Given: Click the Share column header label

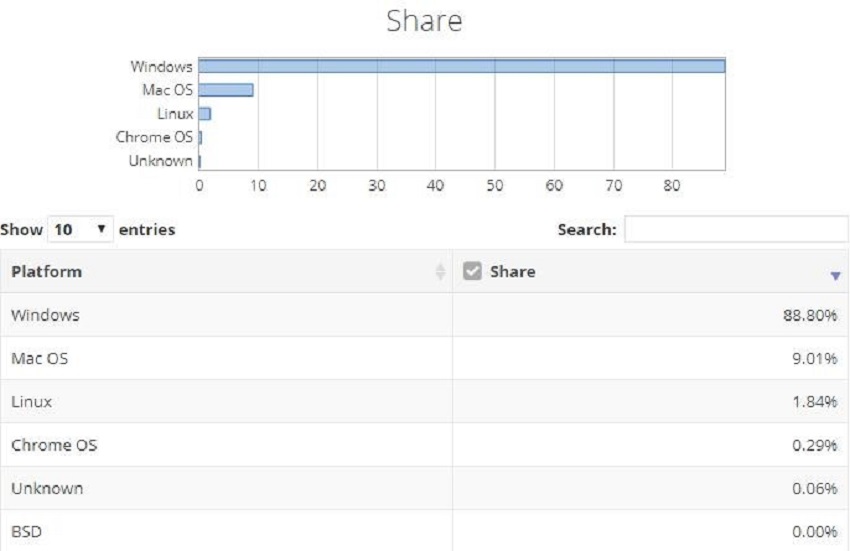Looking at the screenshot, I should [512, 272].
